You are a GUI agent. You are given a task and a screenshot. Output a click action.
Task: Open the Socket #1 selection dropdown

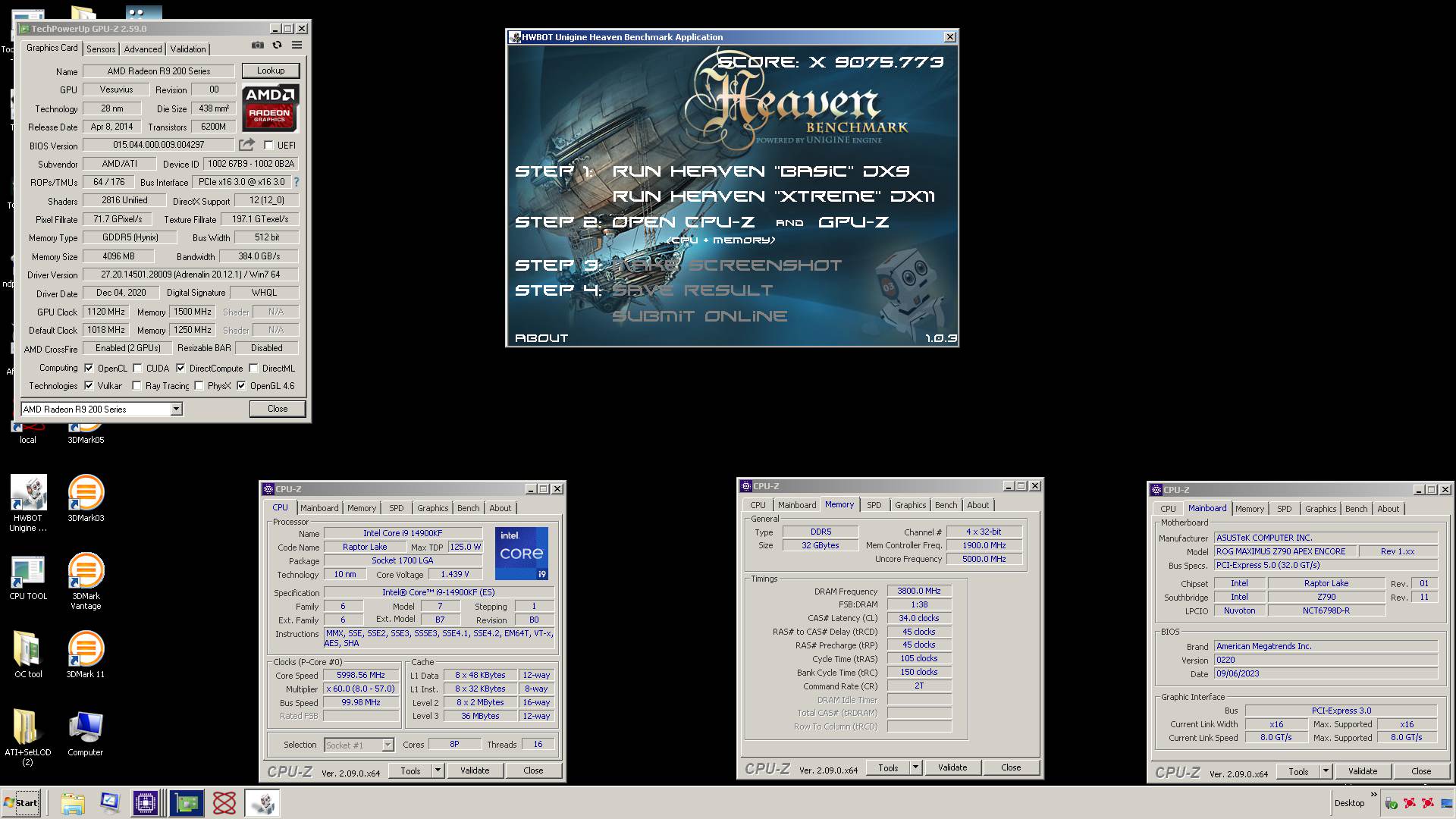pos(359,745)
